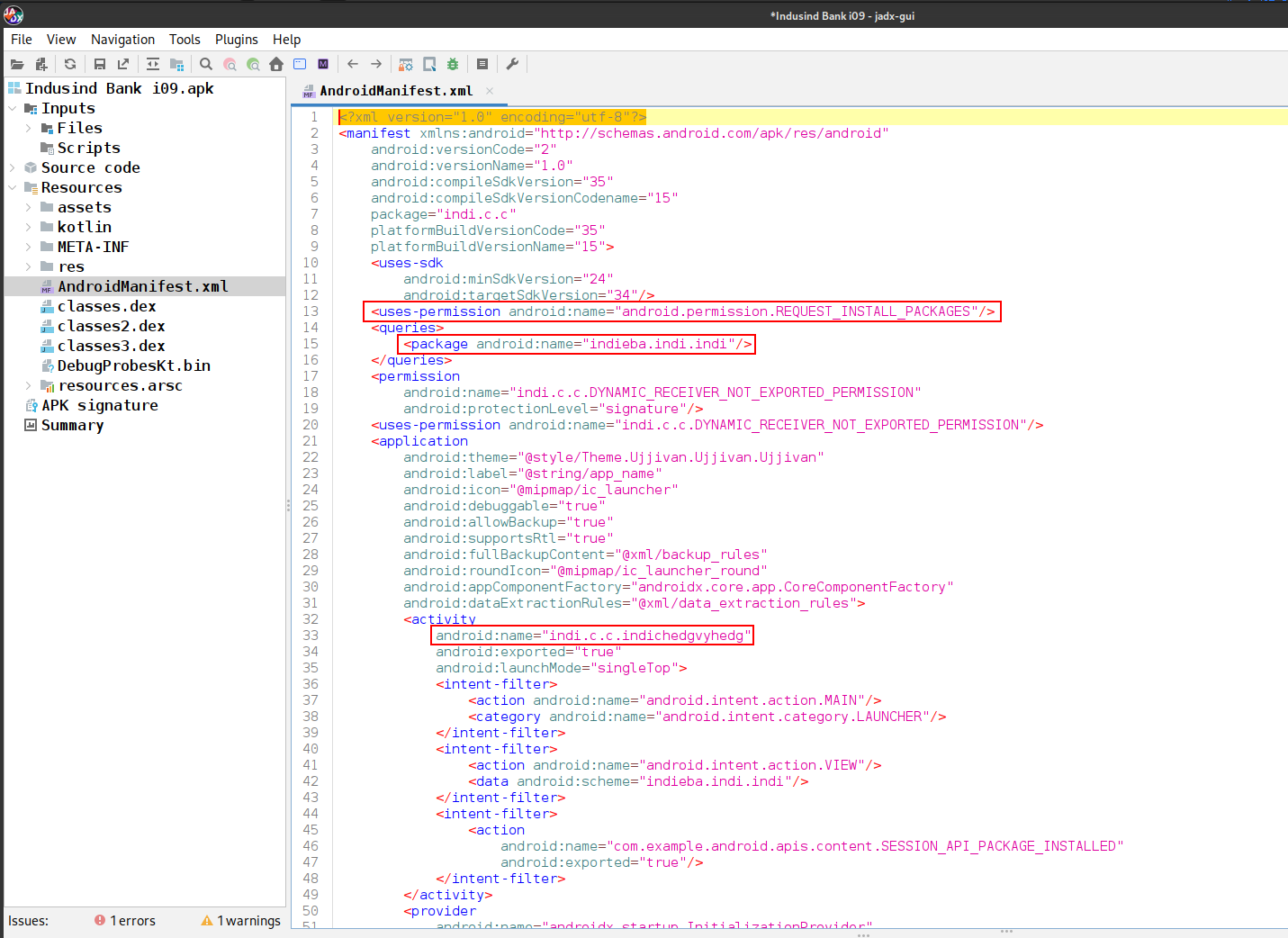This screenshot has height=938, width=1288.
Task: Click line number 33 in the gutter
Action: click(x=311, y=636)
